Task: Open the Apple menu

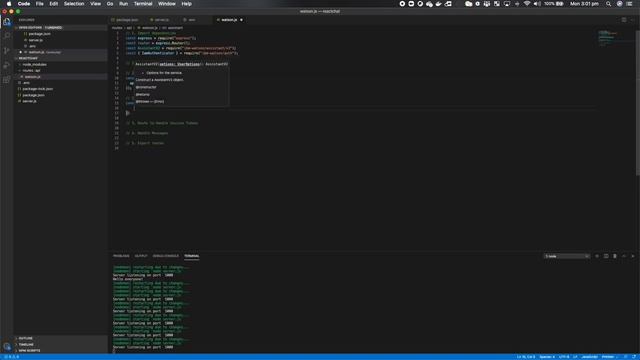Action: click(x=9, y=4)
